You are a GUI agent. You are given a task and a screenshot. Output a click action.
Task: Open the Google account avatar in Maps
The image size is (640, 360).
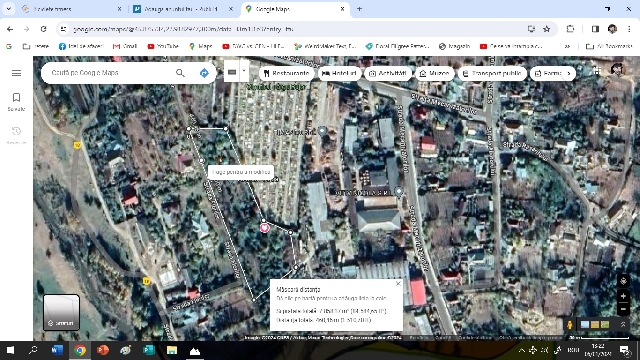tap(617, 70)
